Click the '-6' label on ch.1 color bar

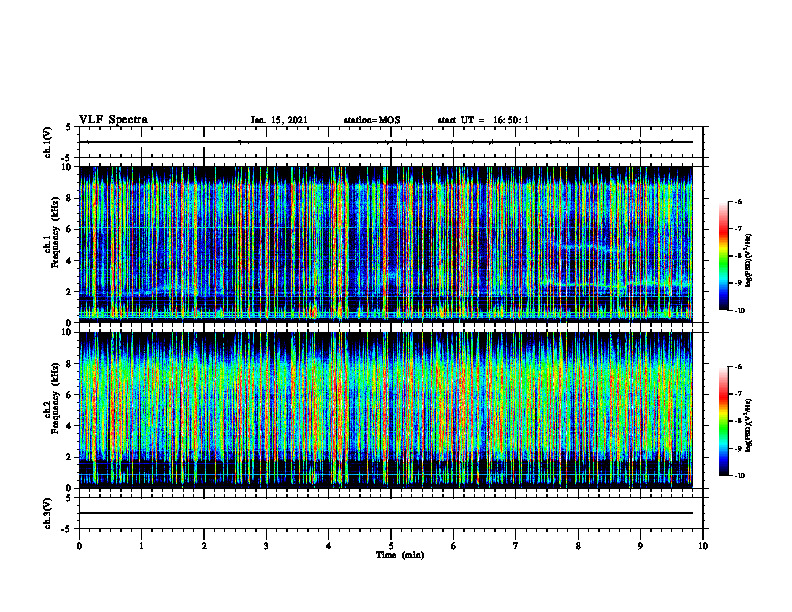coord(738,202)
